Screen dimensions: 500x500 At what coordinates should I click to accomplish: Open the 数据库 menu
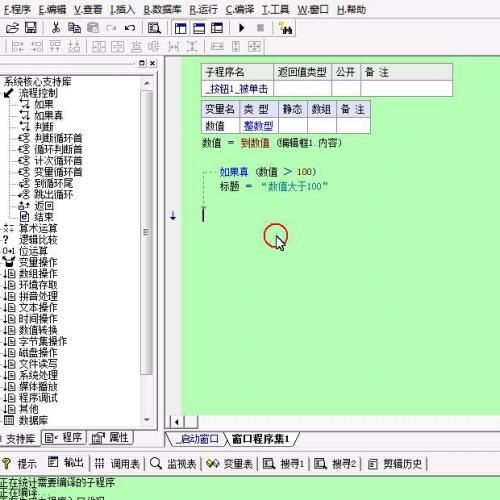pyautogui.click(x=162, y=10)
